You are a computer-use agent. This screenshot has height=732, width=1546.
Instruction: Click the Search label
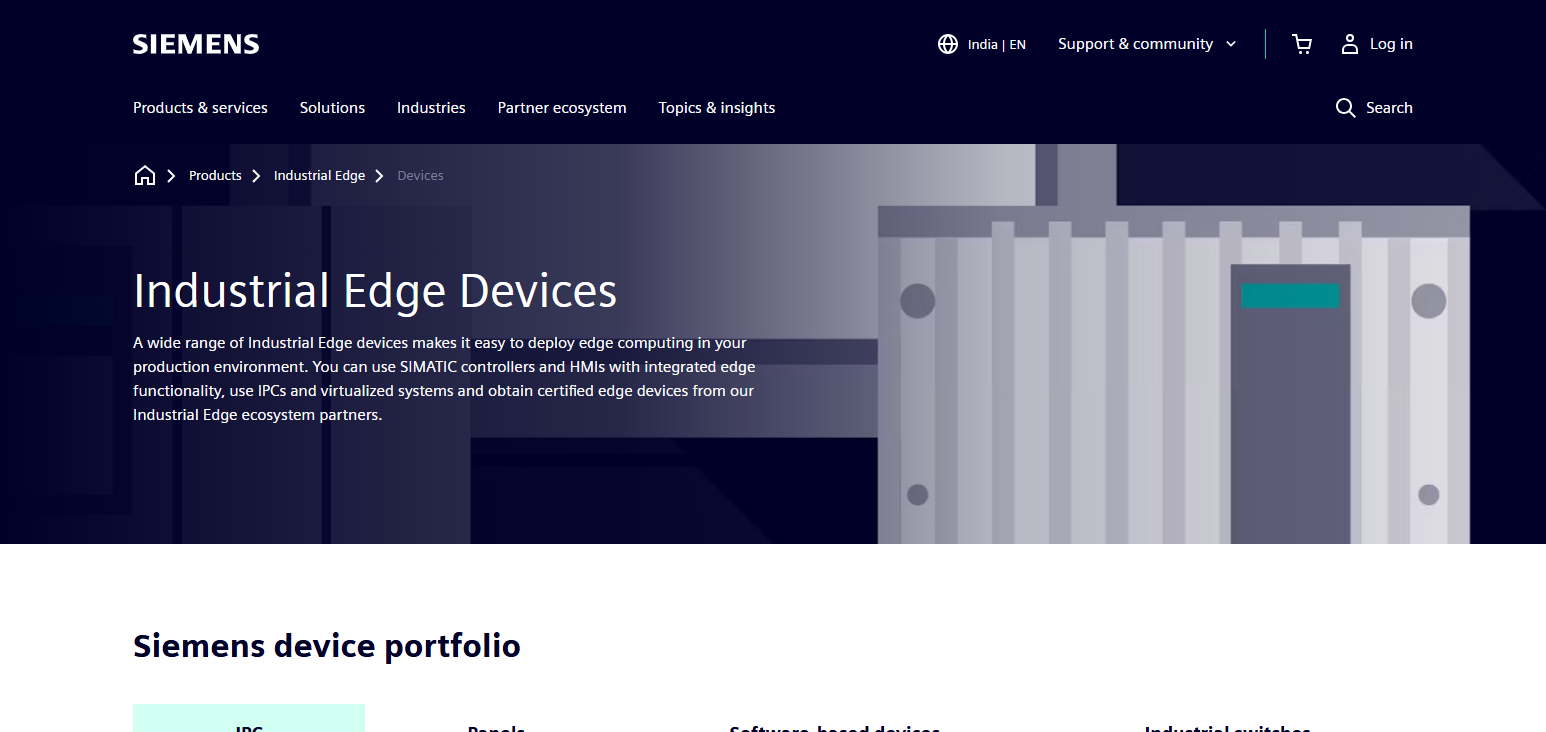click(1389, 108)
